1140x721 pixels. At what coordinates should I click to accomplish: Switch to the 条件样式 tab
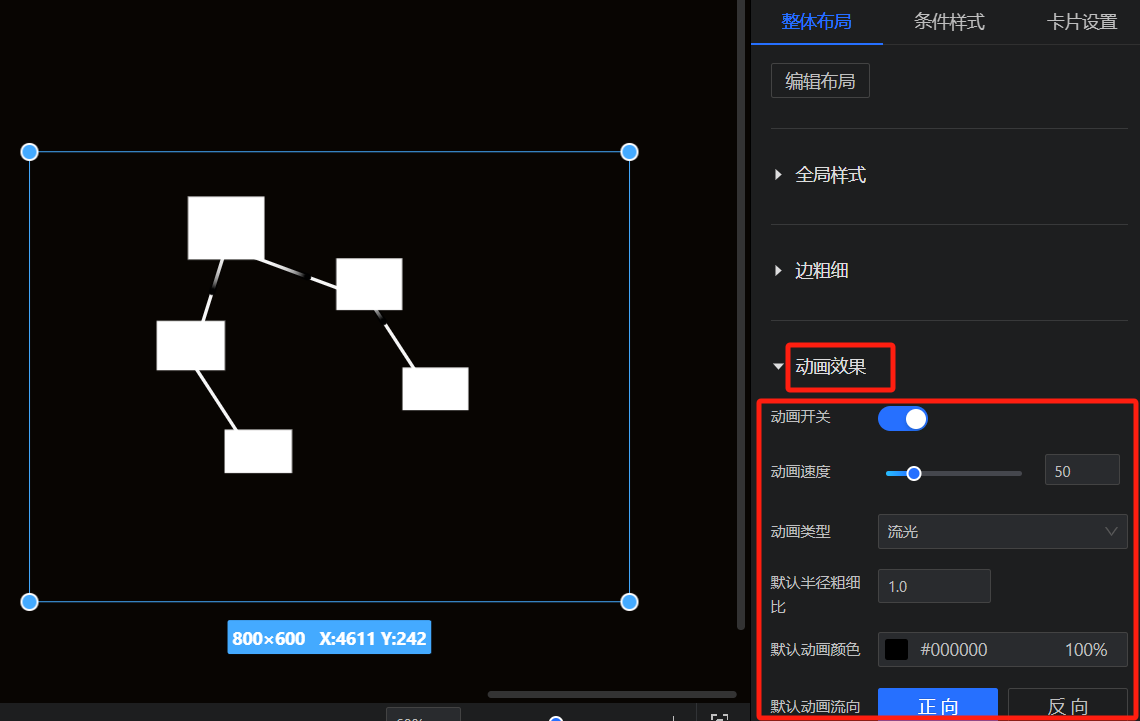pyautogui.click(x=949, y=22)
